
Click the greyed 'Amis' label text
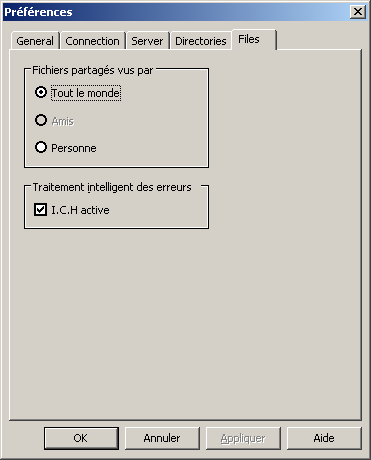(x=63, y=121)
